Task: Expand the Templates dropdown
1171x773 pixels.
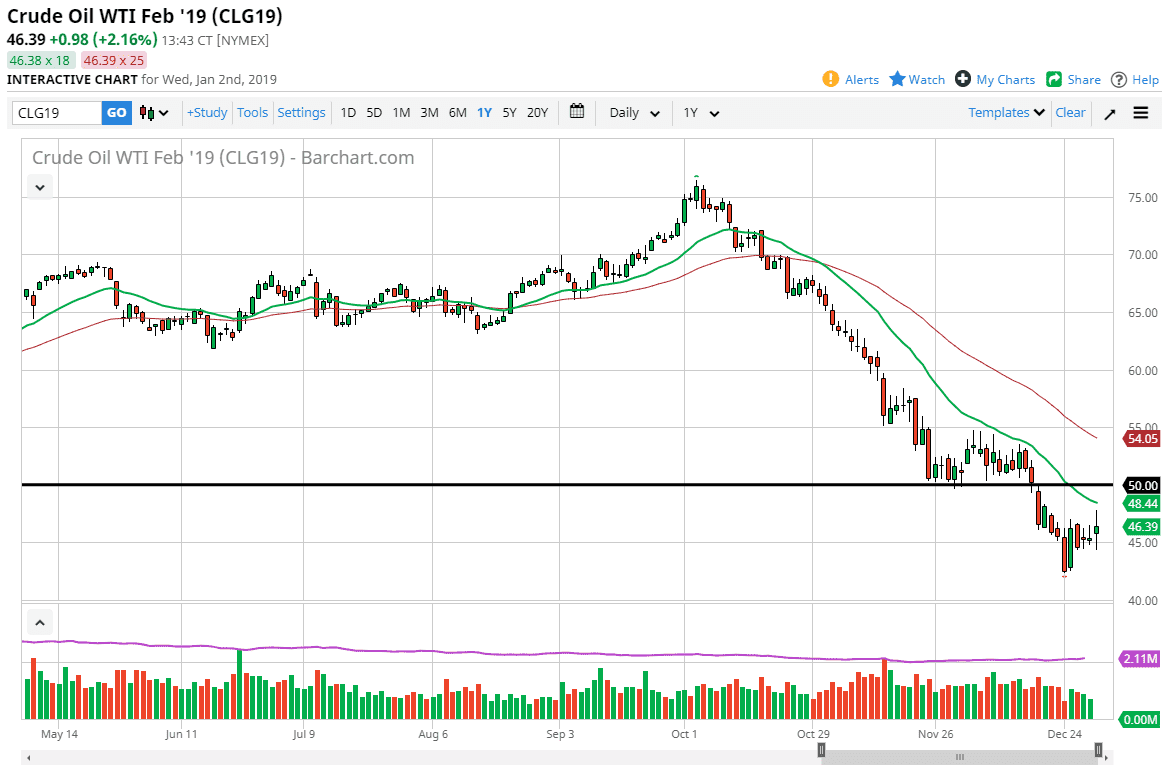Action: [1004, 112]
